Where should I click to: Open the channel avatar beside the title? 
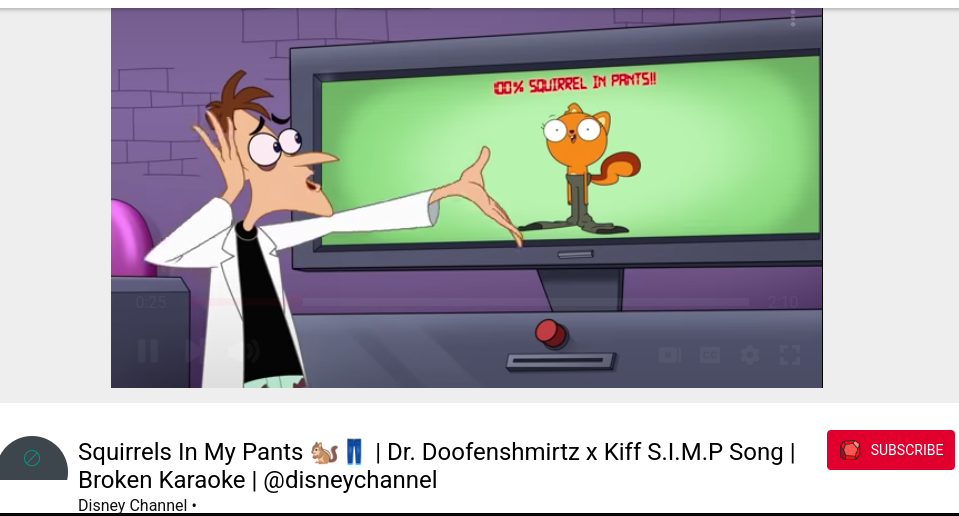[x=33, y=458]
